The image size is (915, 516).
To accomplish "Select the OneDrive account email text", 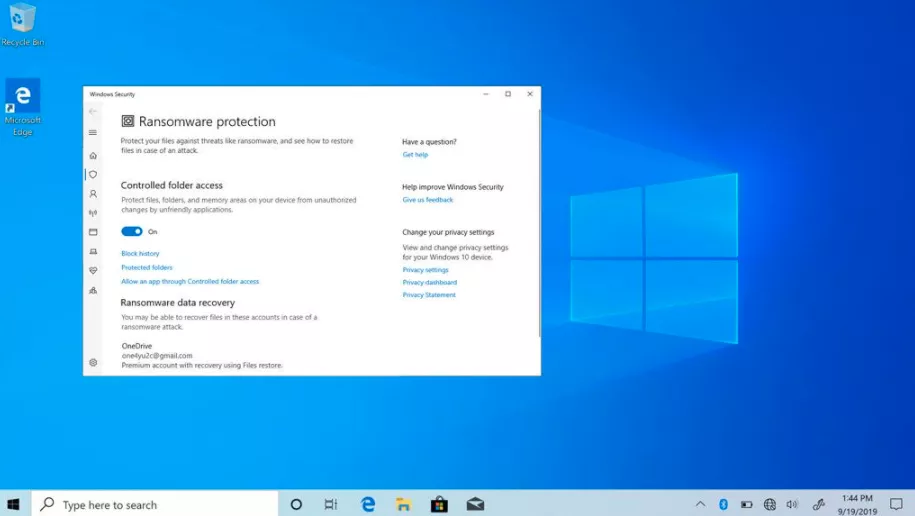I will click(157, 355).
